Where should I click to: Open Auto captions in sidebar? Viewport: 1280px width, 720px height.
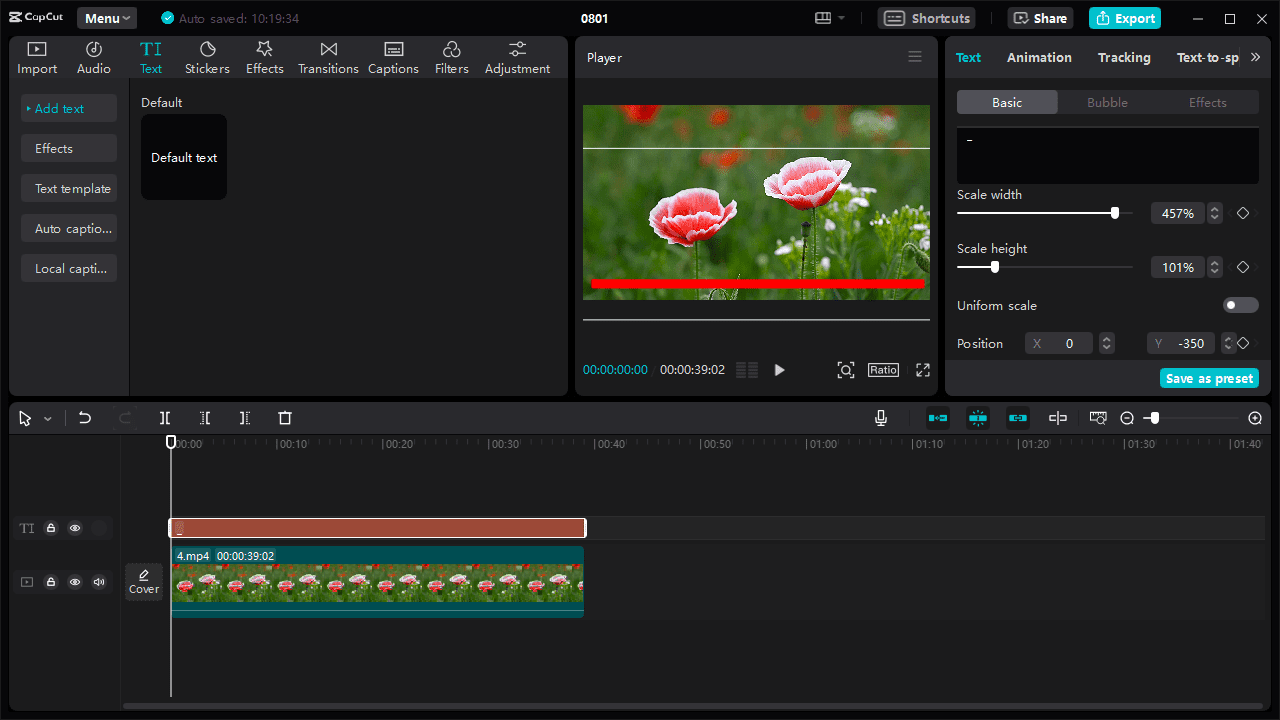69,228
